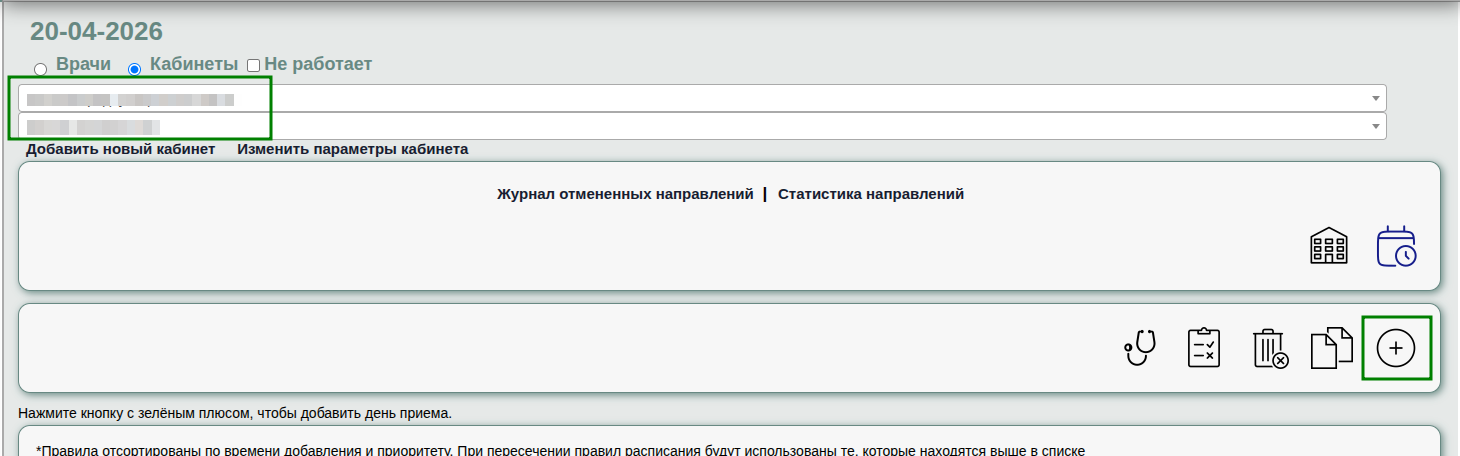Click Изменить параметры кабинета link

point(352,150)
